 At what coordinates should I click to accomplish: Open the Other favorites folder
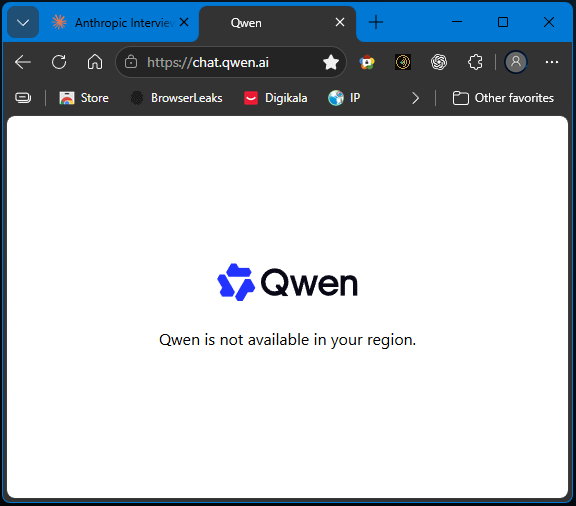503,98
